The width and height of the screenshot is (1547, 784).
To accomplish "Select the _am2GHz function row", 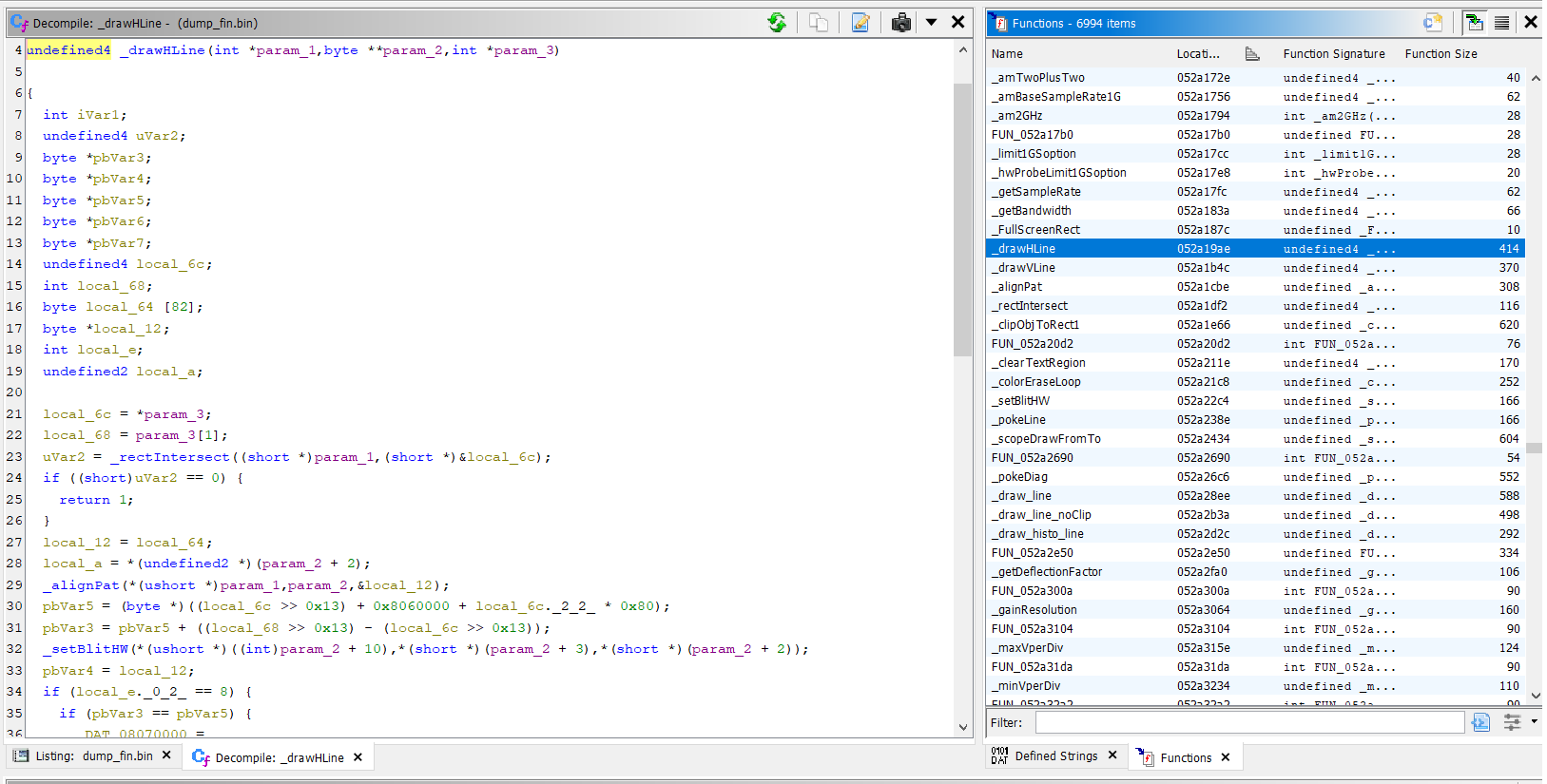I will [1255, 116].
